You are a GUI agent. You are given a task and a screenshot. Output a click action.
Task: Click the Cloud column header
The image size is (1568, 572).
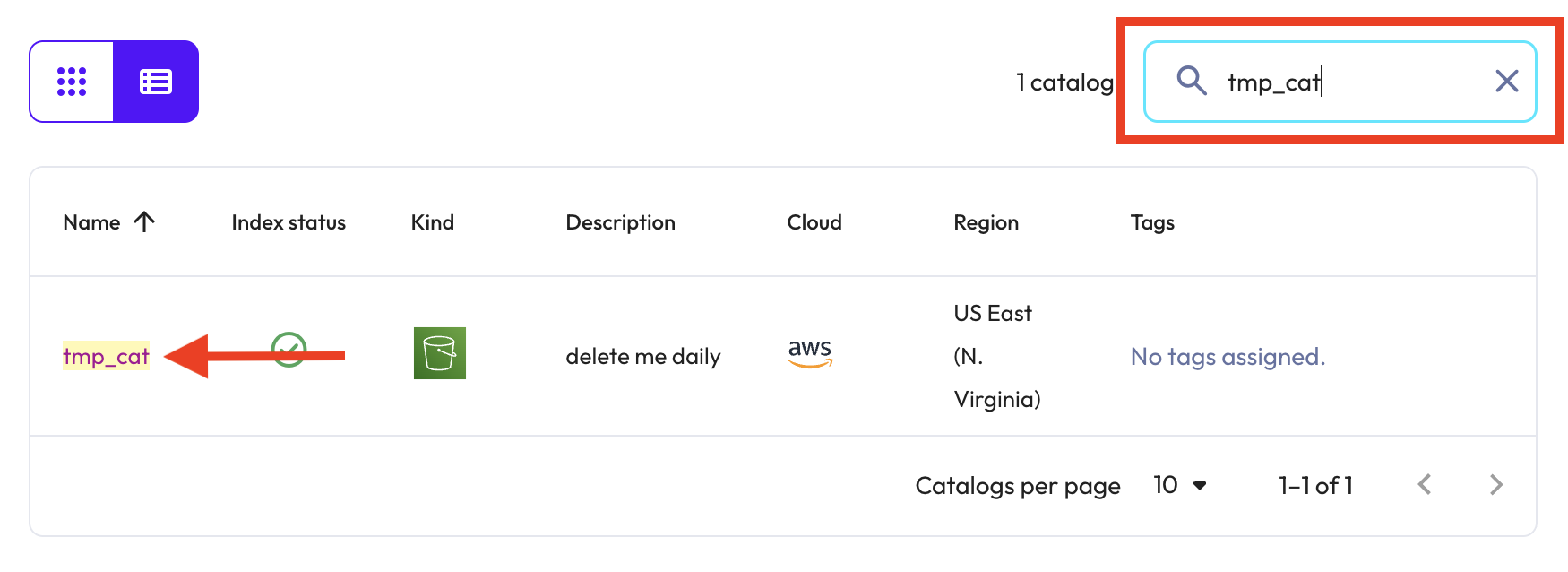point(814,222)
